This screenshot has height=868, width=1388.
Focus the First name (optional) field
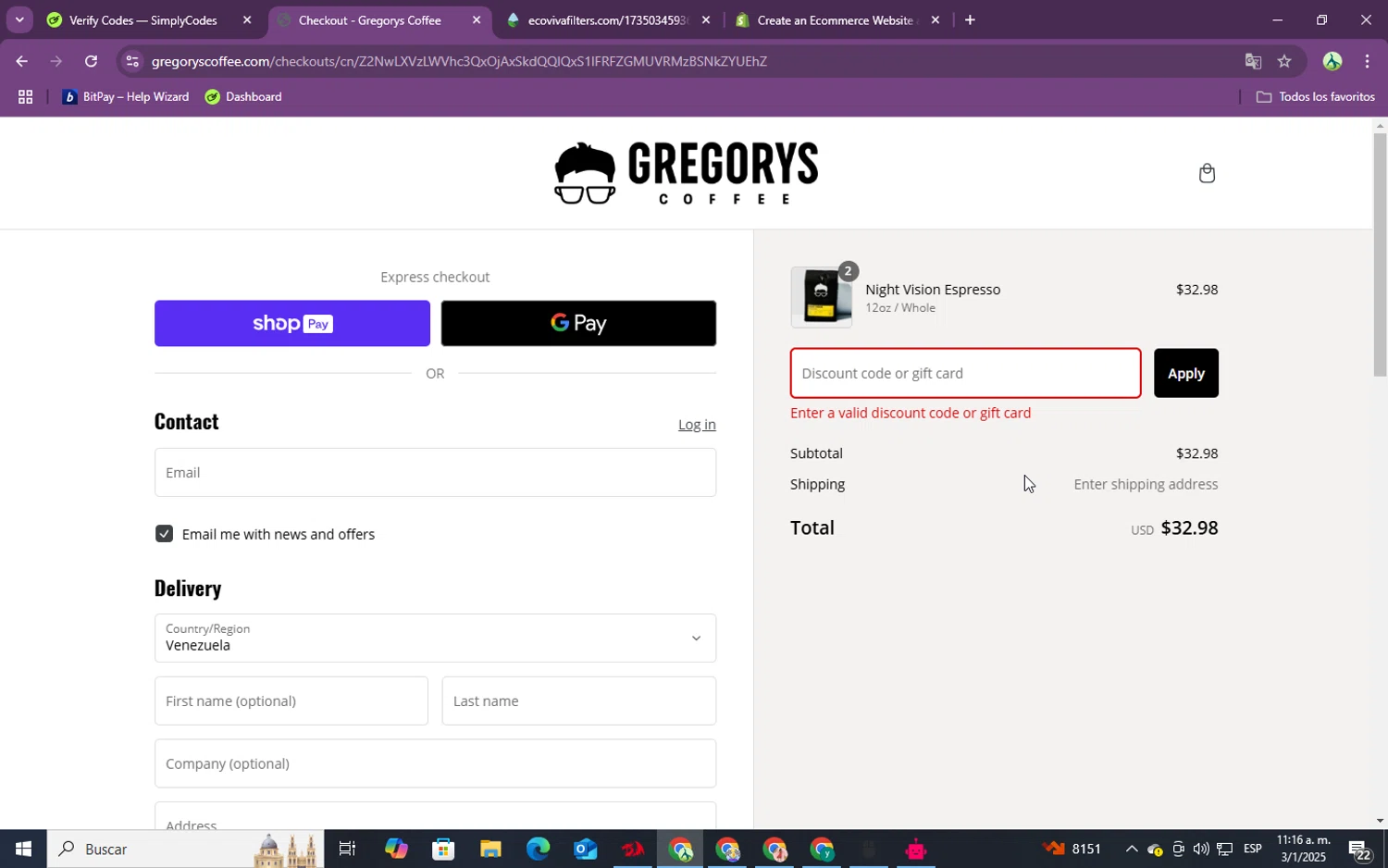click(291, 701)
